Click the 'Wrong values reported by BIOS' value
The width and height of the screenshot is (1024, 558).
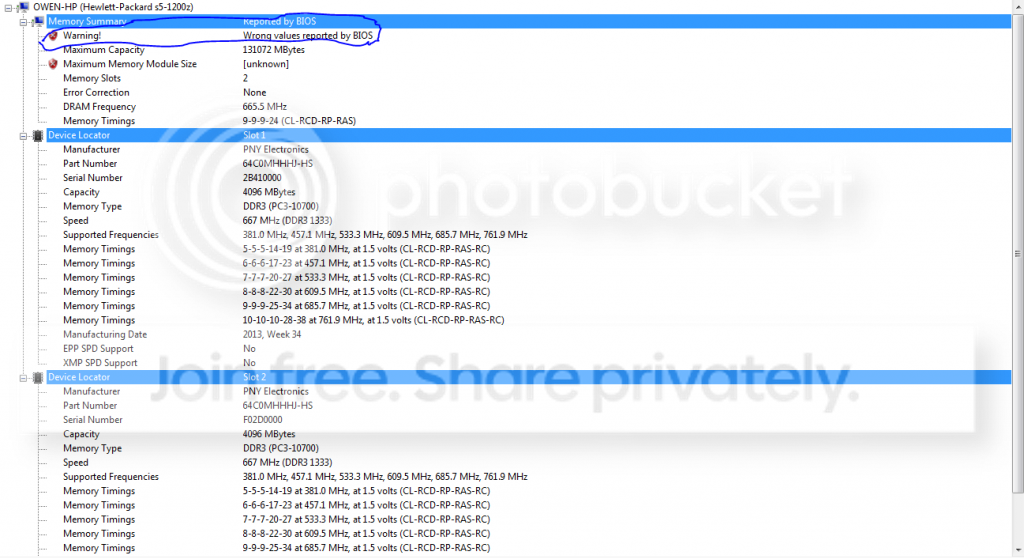(308, 36)
